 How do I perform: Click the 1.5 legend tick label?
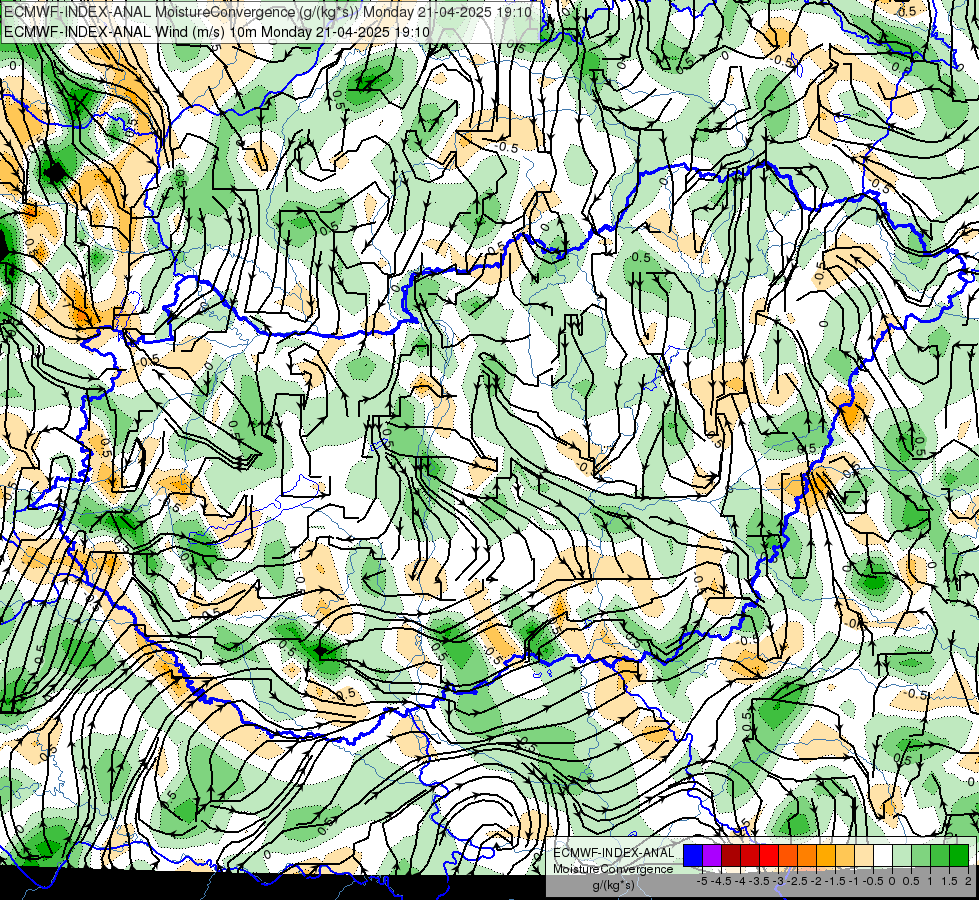pyautogui.click(x=949, y=881)
